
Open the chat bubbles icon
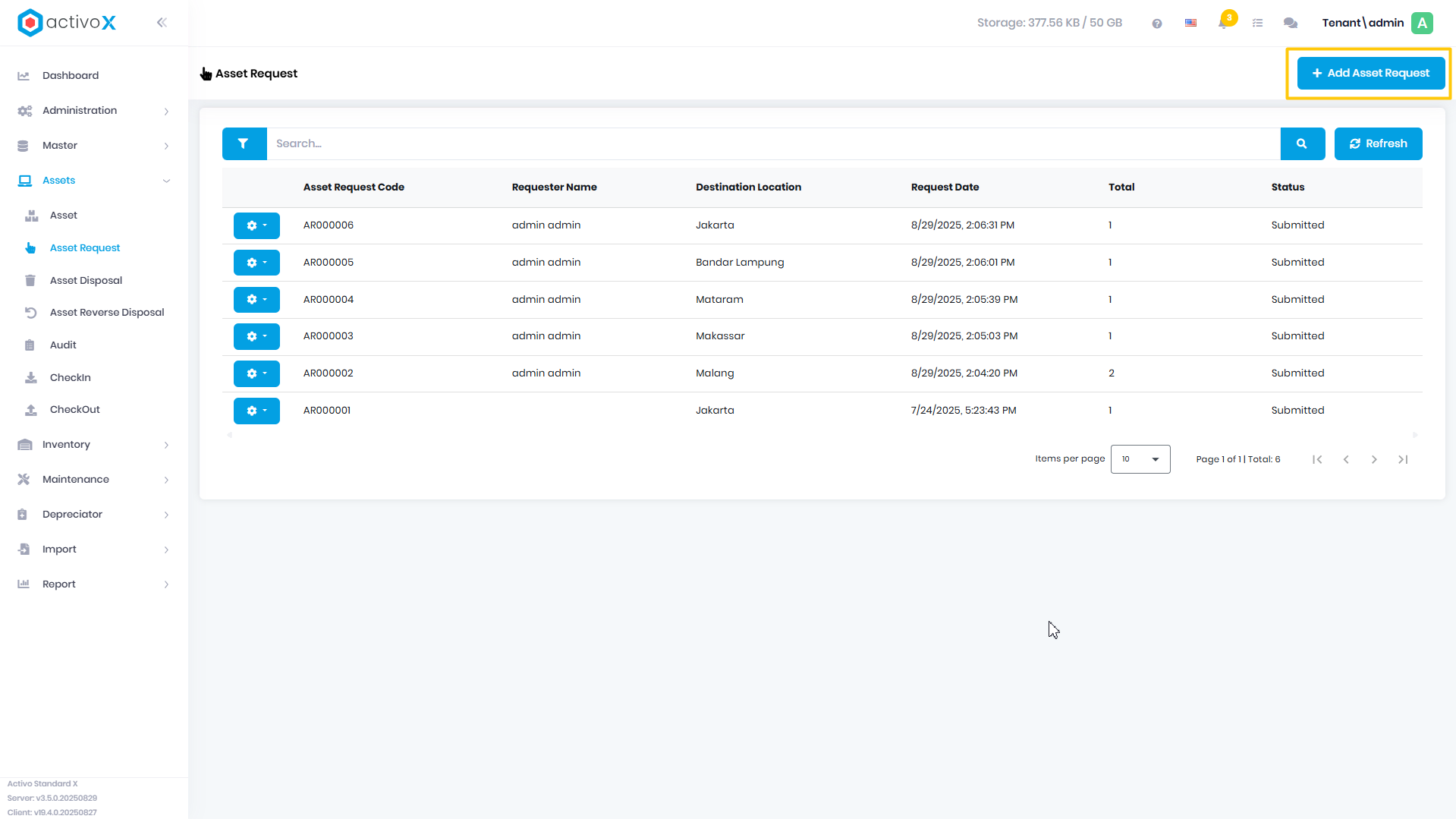[x=1291, y=24]
